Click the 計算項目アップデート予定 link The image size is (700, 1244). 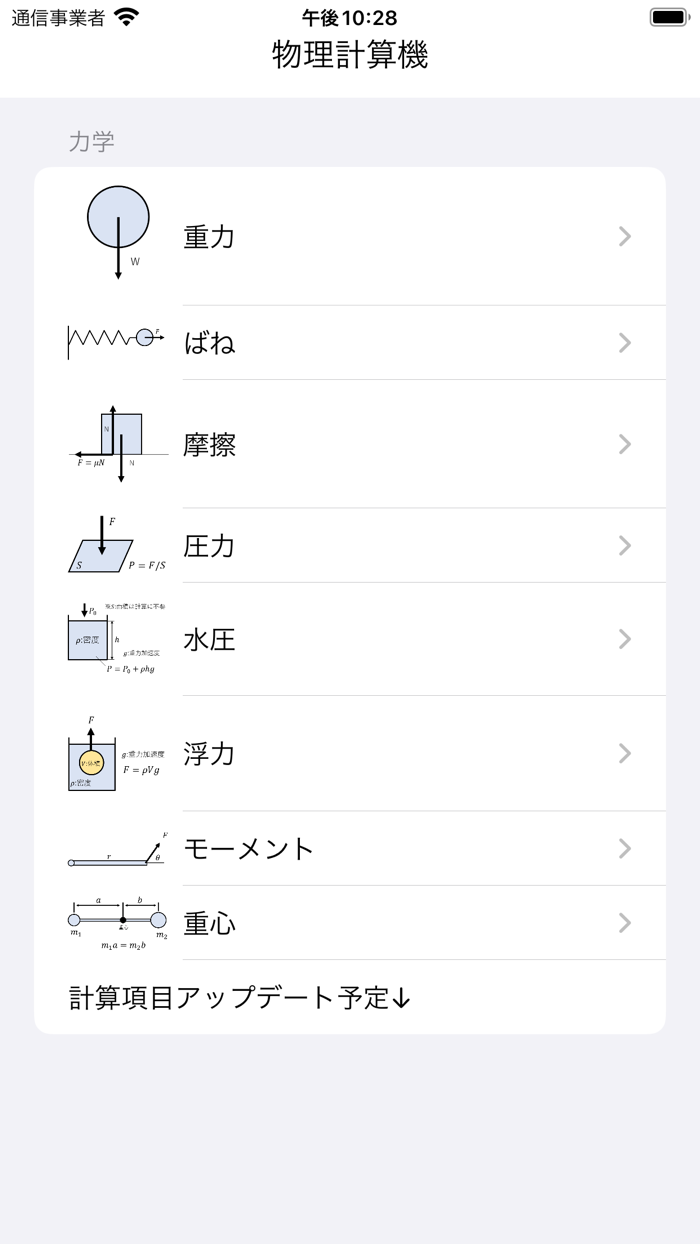pos(241,998)
